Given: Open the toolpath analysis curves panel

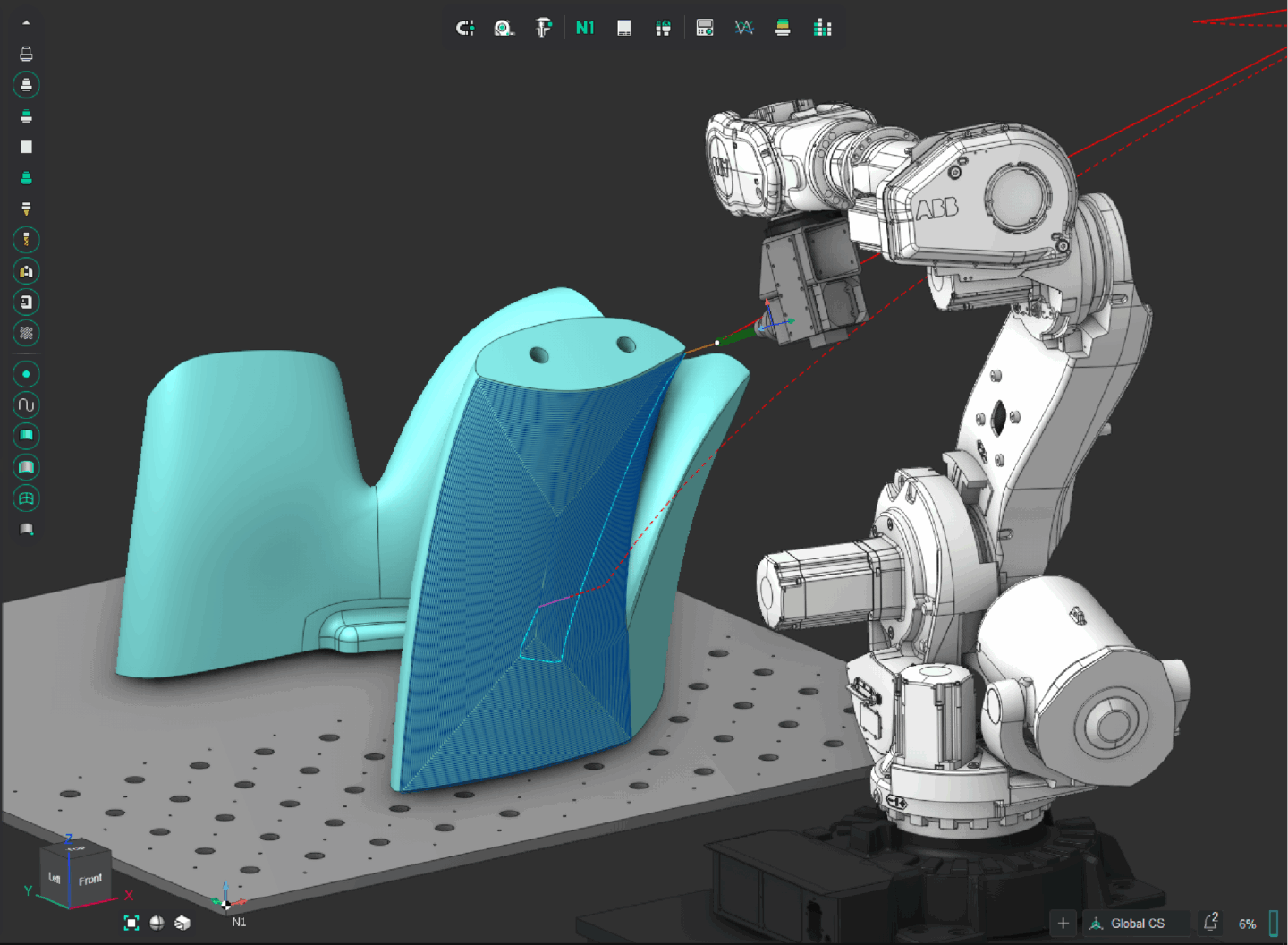Looking at the screenshot, I should [x=744, y=27].
